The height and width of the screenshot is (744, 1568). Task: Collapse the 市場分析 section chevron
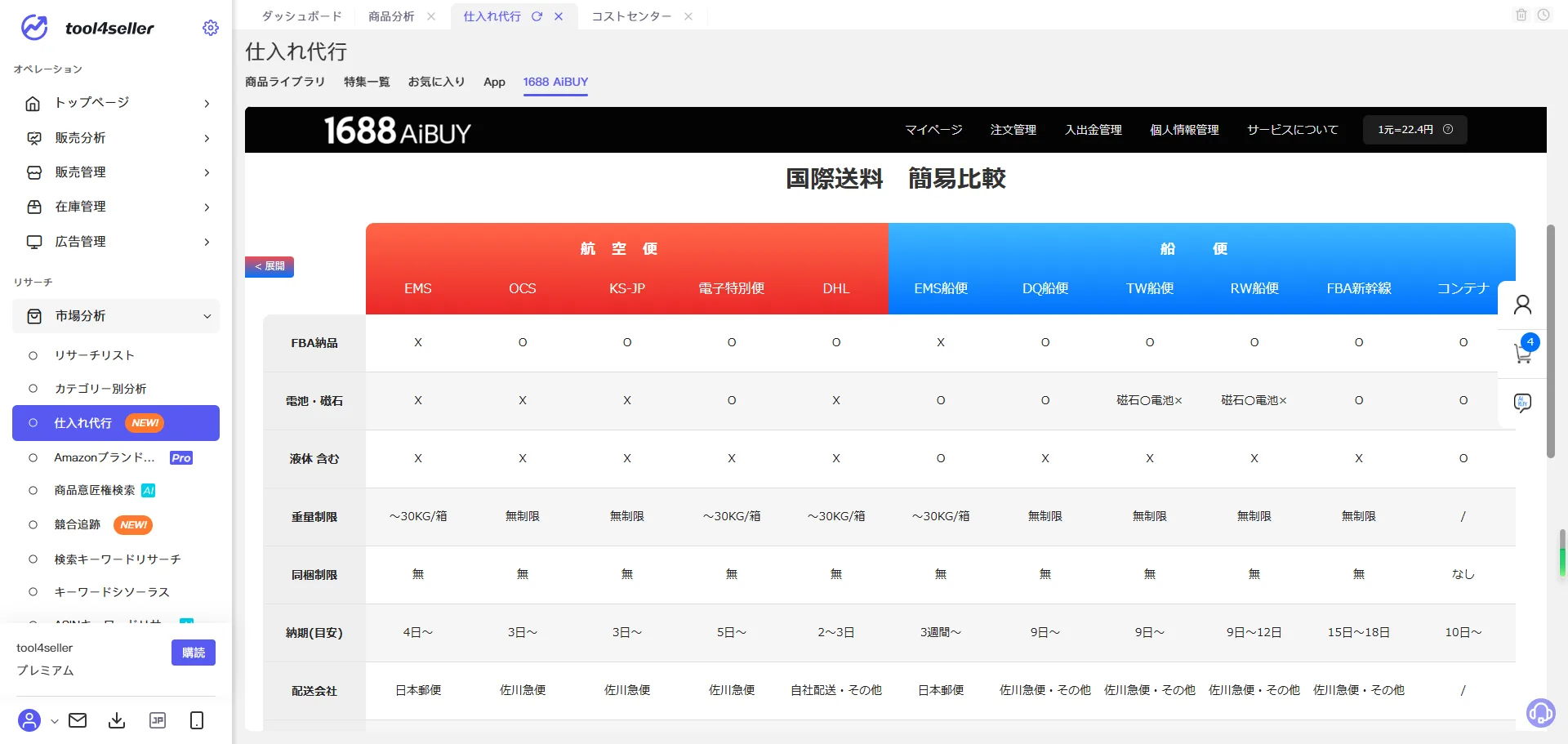pyautogui.click(x=207, y=317)
